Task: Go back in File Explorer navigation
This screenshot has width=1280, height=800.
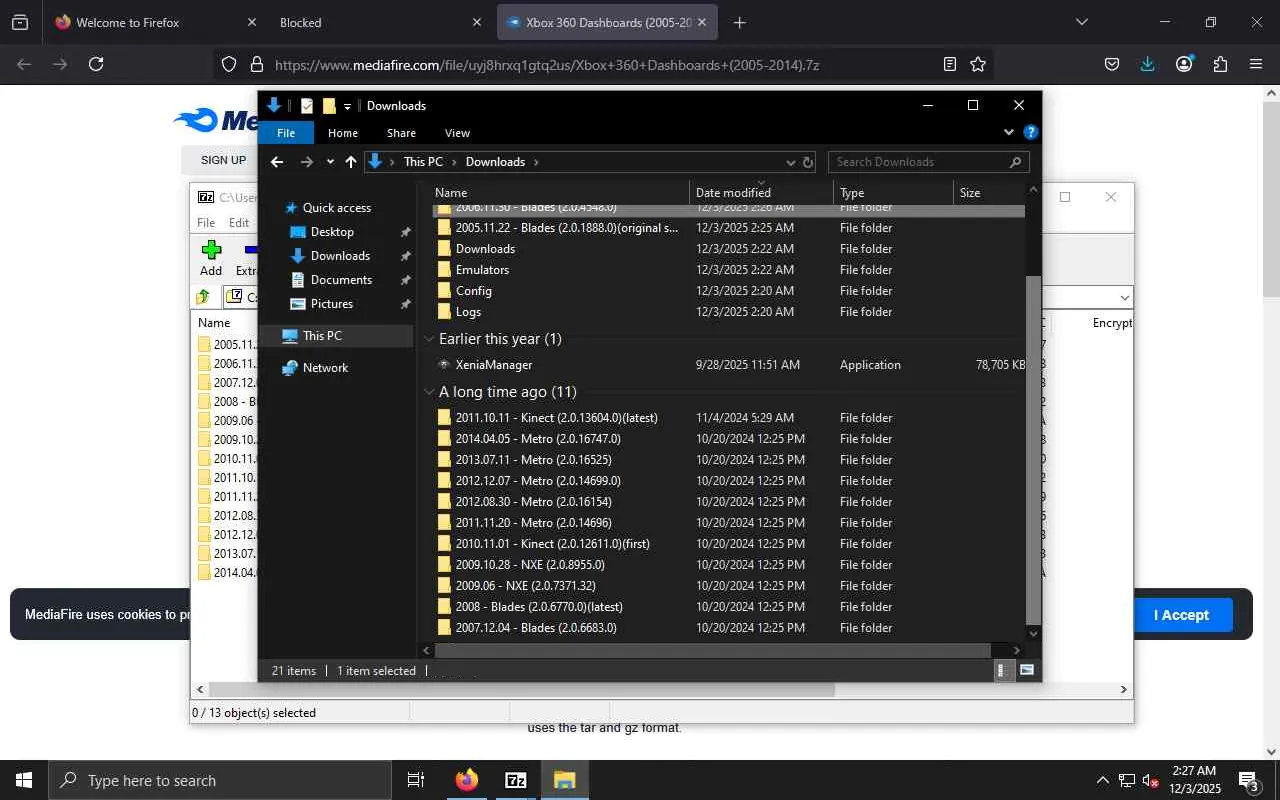Action: coord(278,162)
